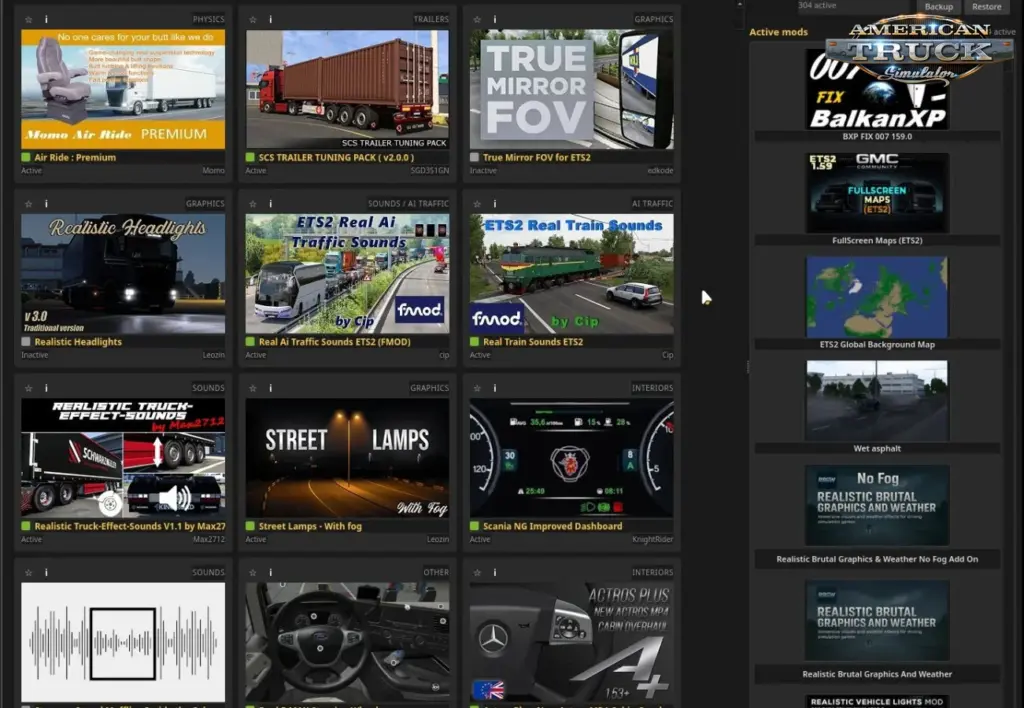Show info icon of SCS TRAILER TUNING PACK
The image size is (1024, 708).
[x=270, y=20]
